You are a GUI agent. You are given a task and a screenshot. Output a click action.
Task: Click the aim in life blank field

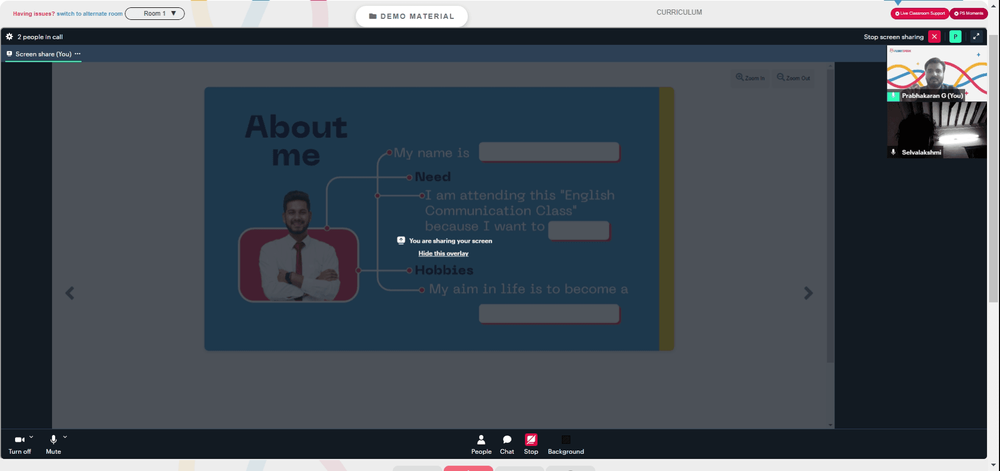pos(549,314)
